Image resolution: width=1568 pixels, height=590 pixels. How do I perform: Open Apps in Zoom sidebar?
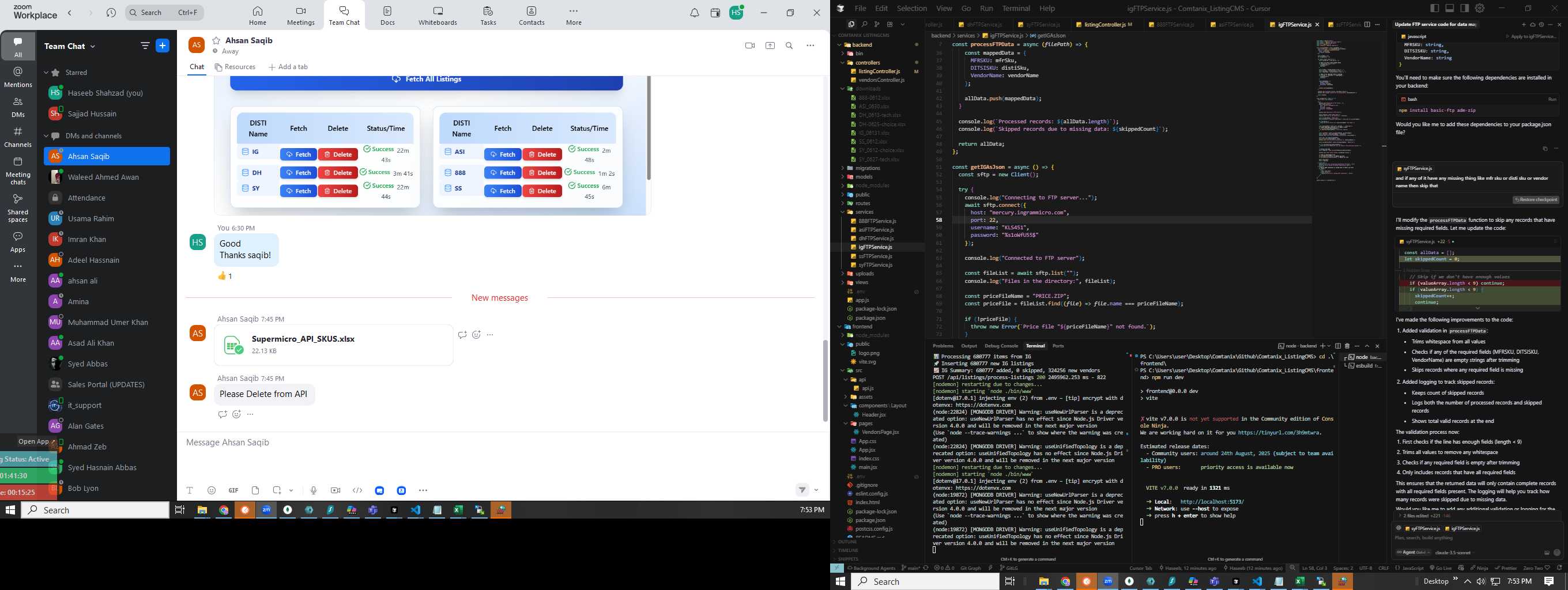click(x=18, y=242)
